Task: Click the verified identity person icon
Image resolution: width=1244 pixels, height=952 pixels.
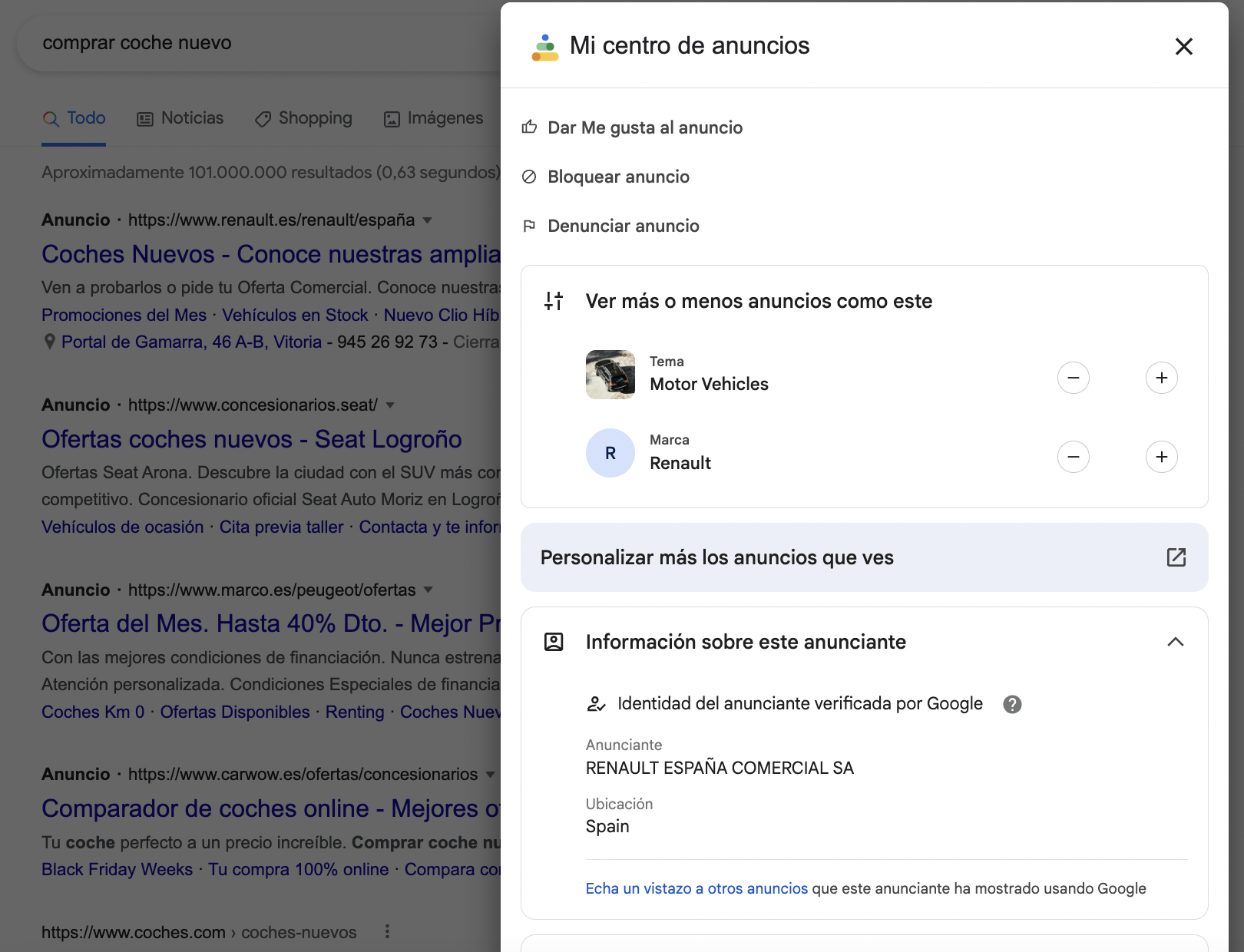Action: (597, 704)
